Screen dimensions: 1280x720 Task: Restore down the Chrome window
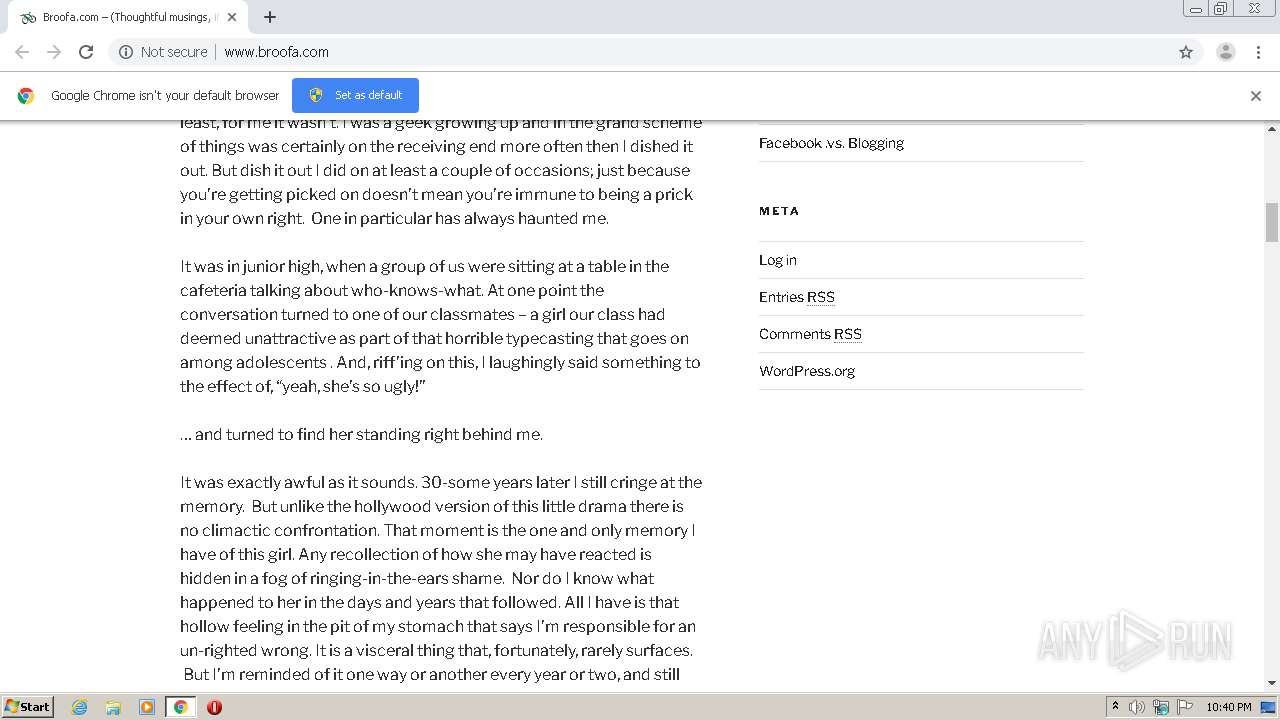(x=1221, y=9)
